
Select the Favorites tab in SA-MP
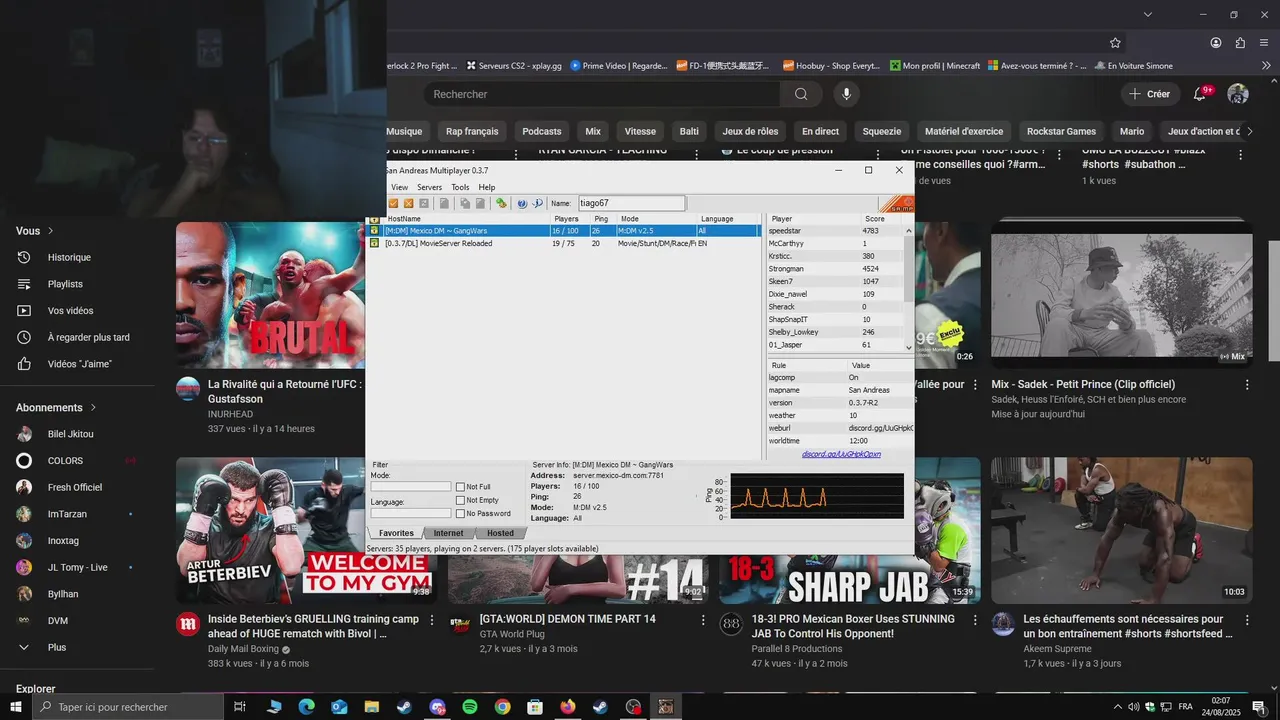click(x=396, y=533)
